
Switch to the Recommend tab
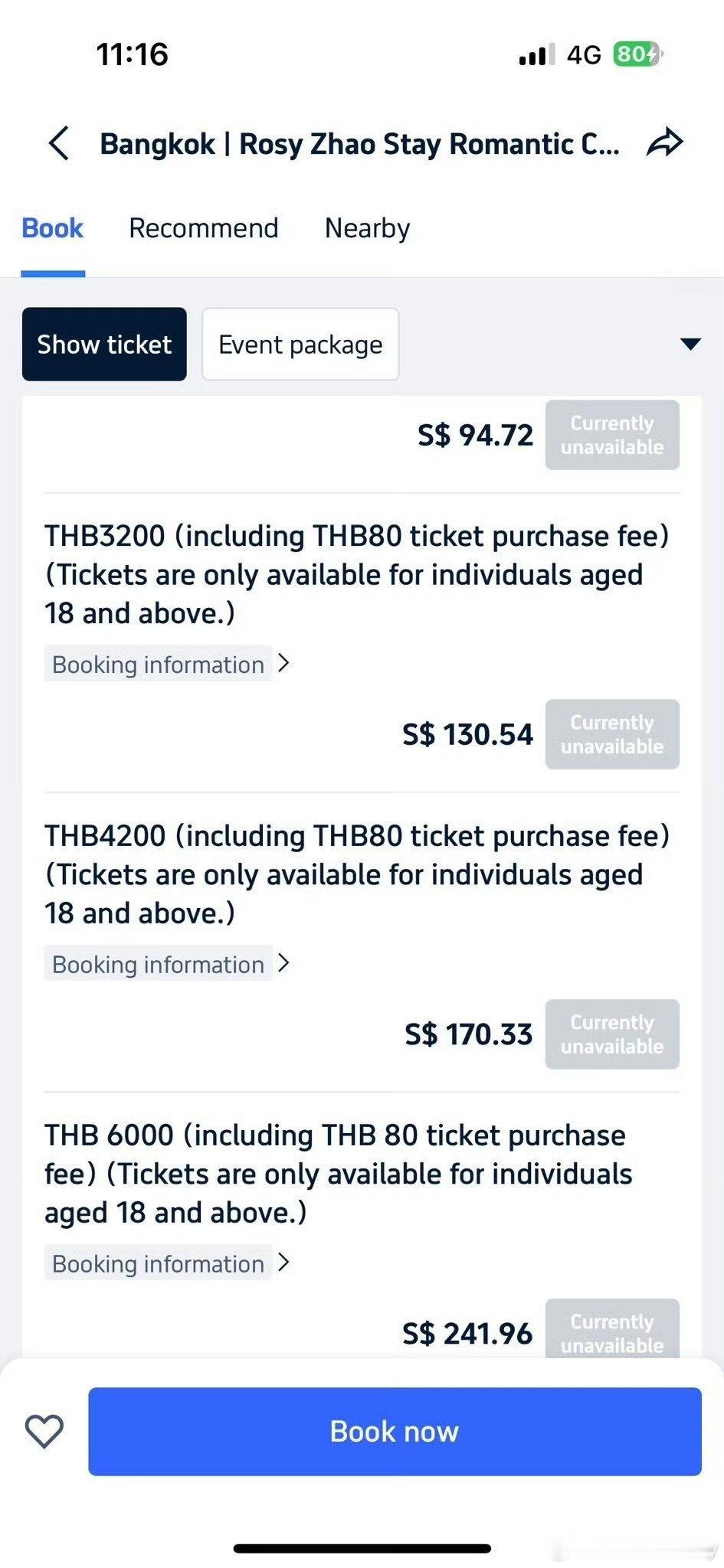point(203,228)
